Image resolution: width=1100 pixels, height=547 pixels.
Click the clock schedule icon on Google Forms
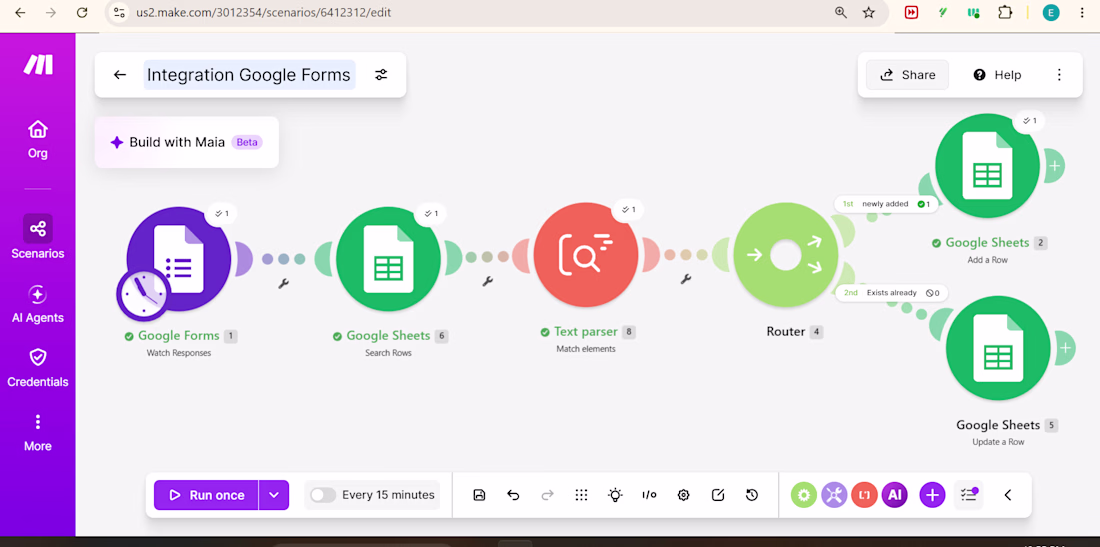pyautogui.click(x=144, y=294)
